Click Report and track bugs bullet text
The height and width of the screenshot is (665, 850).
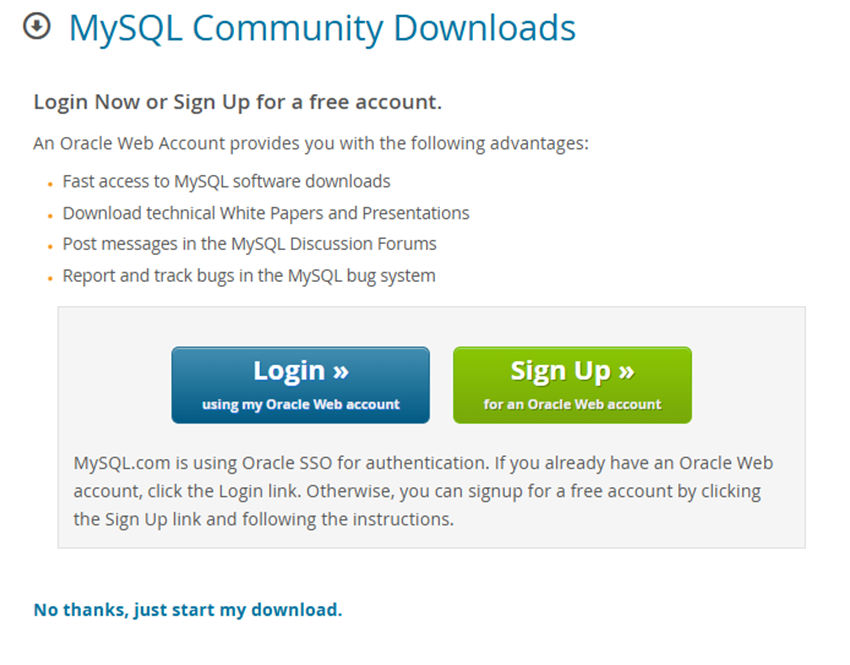(x=248, y=276)
